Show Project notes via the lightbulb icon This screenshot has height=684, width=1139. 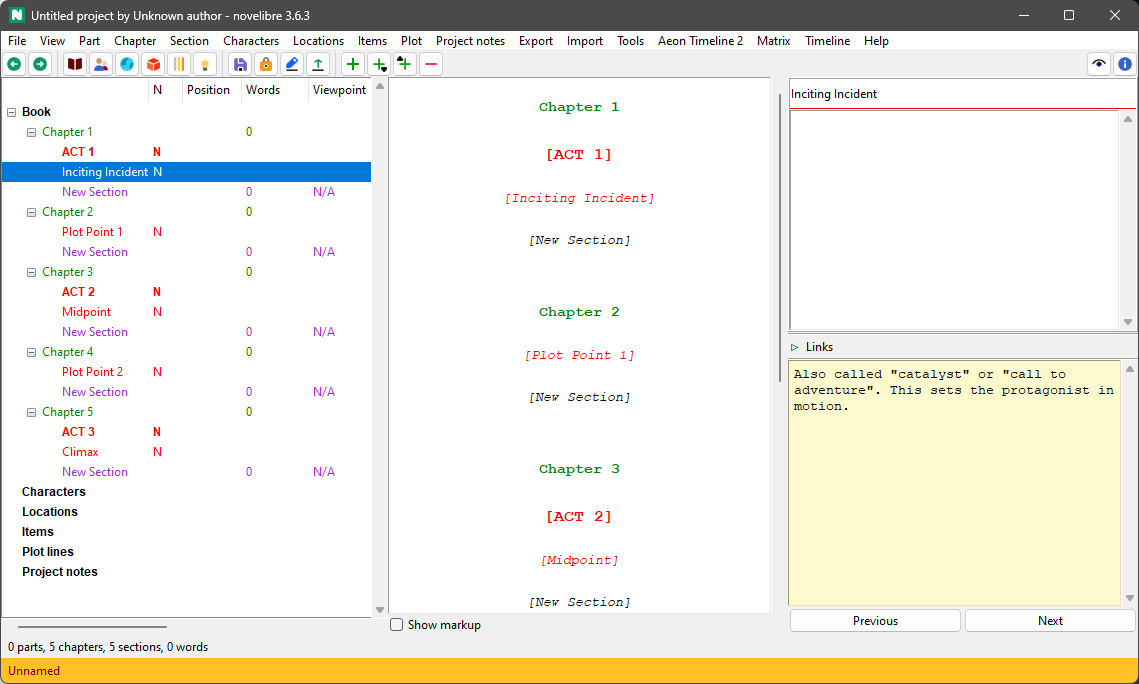point(204,63)
